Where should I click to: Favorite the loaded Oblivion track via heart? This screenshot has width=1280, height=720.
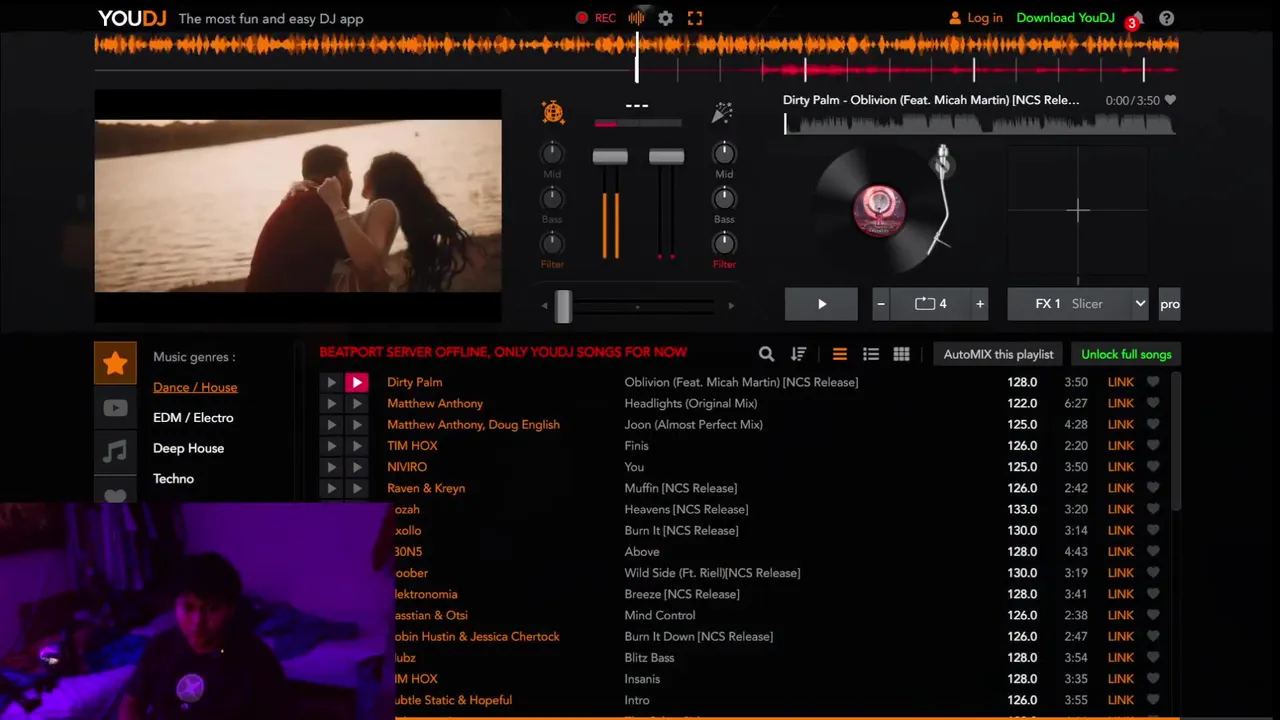(x=1170, y=100)
